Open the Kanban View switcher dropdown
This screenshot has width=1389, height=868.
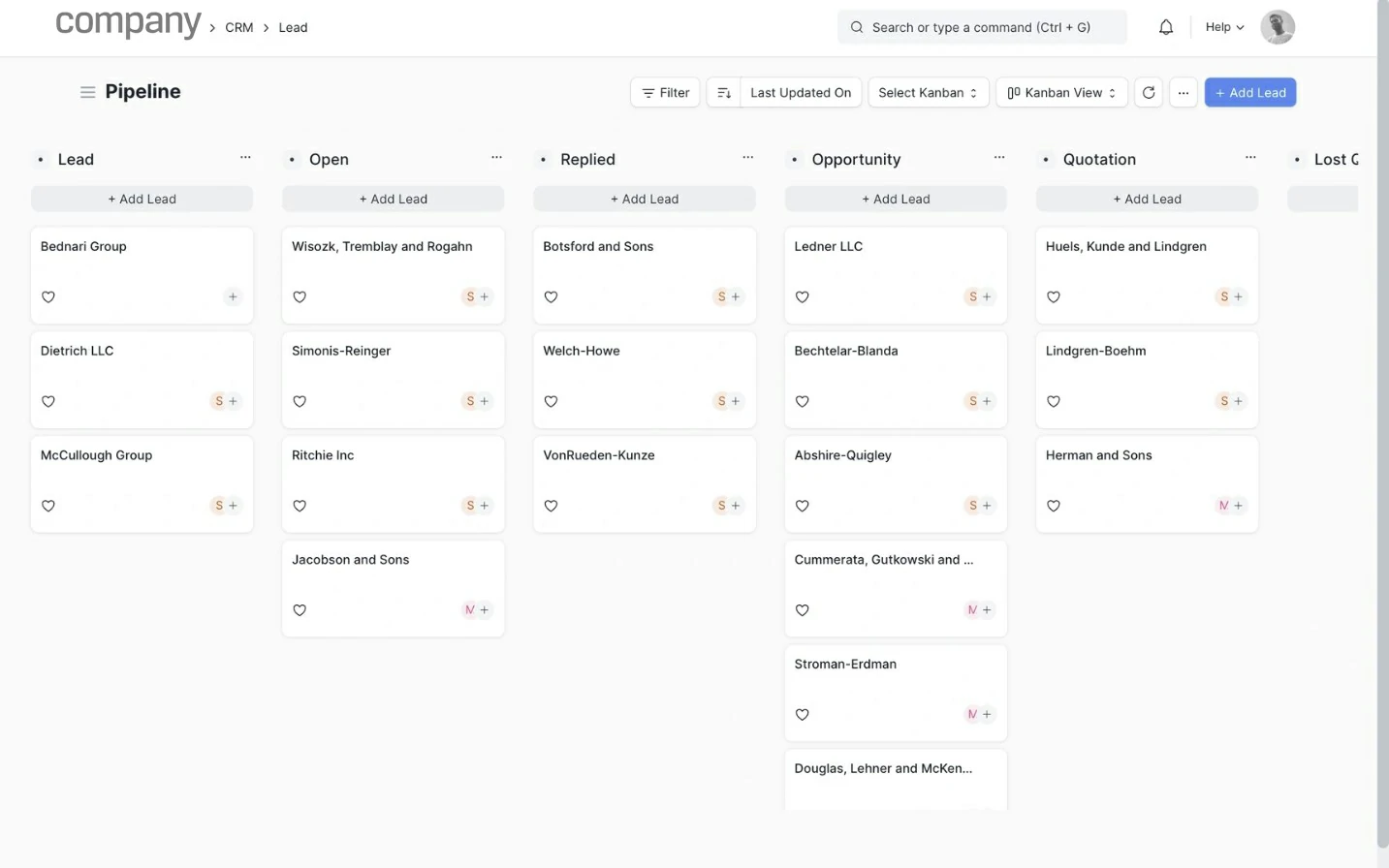pos(1061,93)
